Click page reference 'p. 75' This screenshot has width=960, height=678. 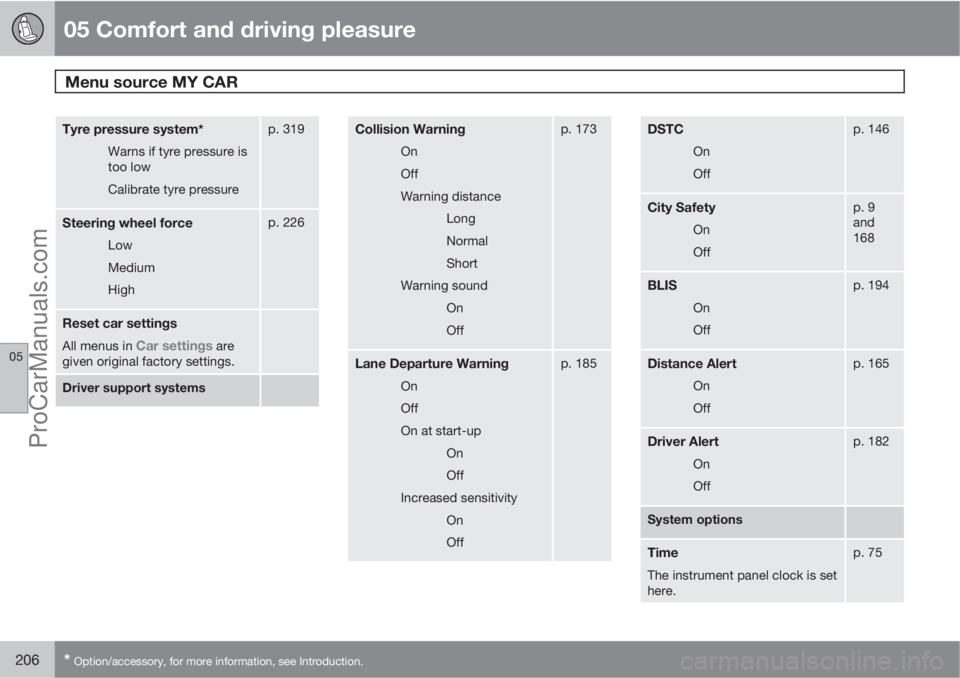pos(868,553)
